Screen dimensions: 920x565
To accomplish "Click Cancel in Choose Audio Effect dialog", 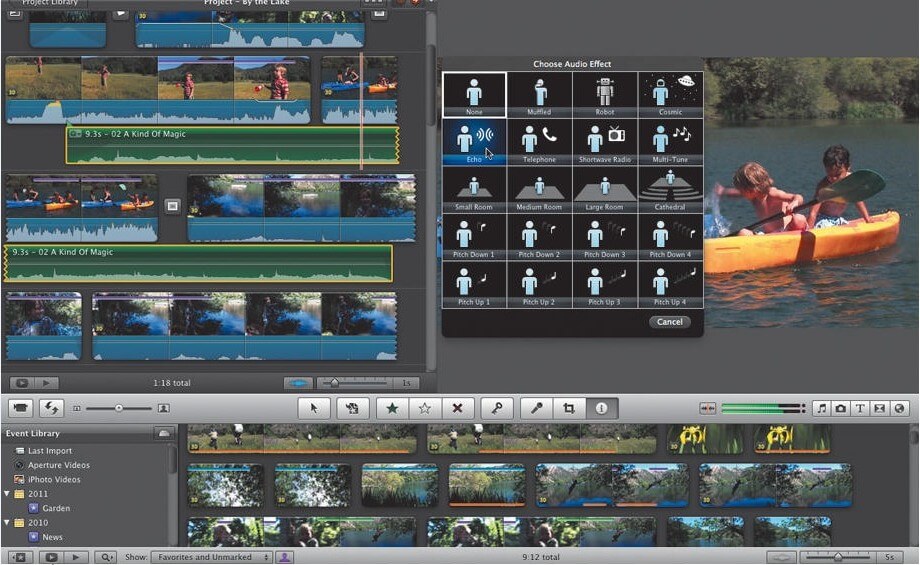I will pos(669,322).
